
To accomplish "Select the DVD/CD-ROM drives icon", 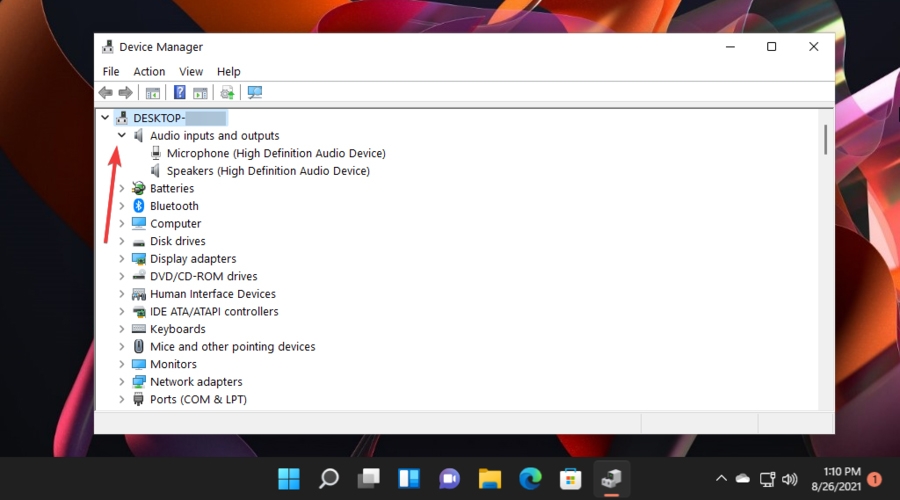I will [x=138, y=276].
